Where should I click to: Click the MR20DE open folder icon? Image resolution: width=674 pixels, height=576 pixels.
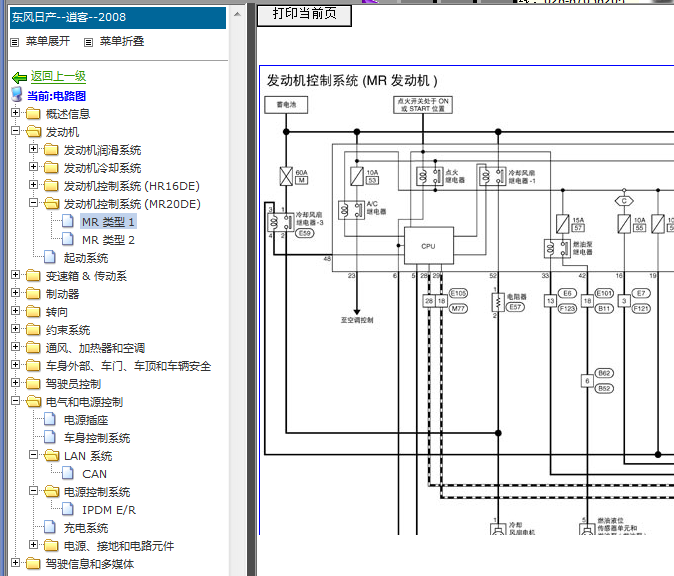51,204
